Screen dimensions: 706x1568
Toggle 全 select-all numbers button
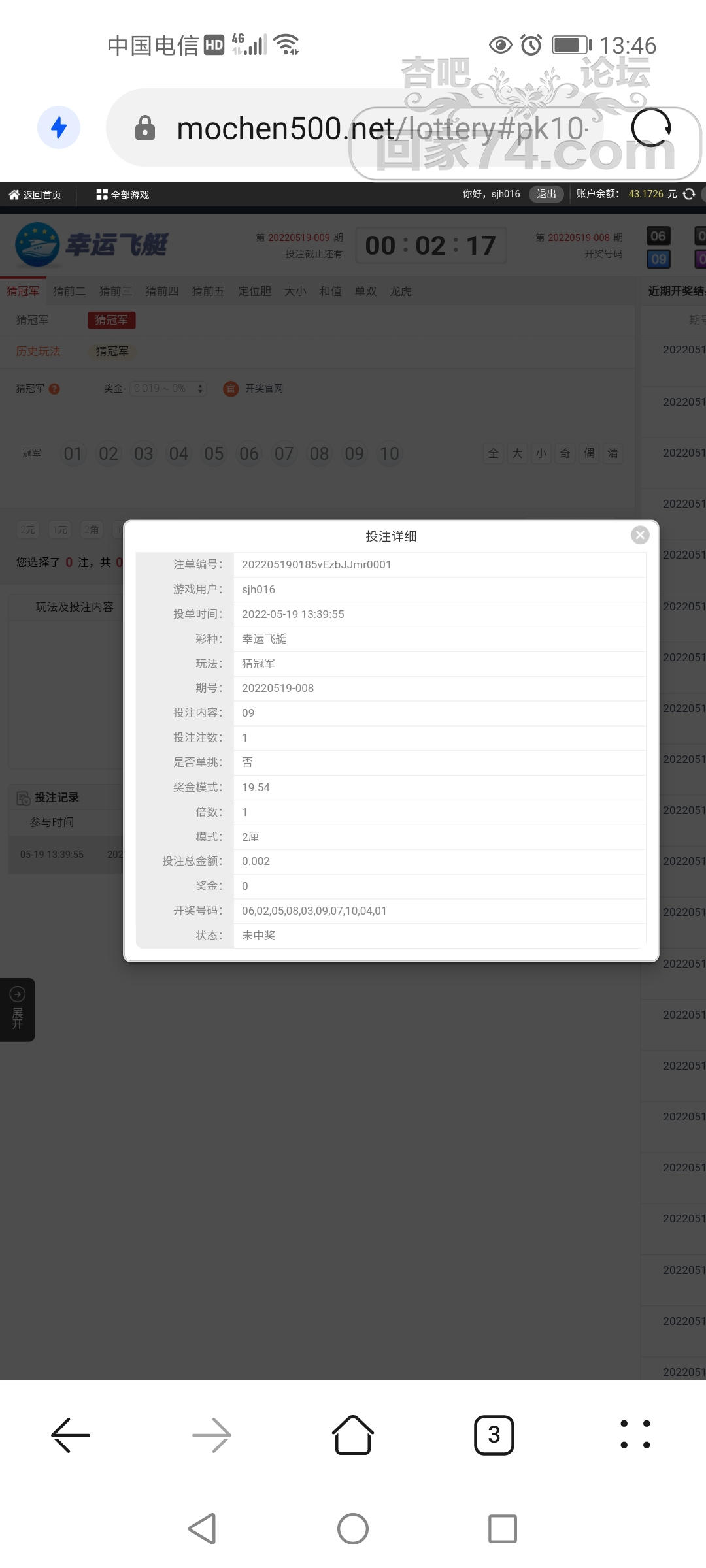[494, 453]
